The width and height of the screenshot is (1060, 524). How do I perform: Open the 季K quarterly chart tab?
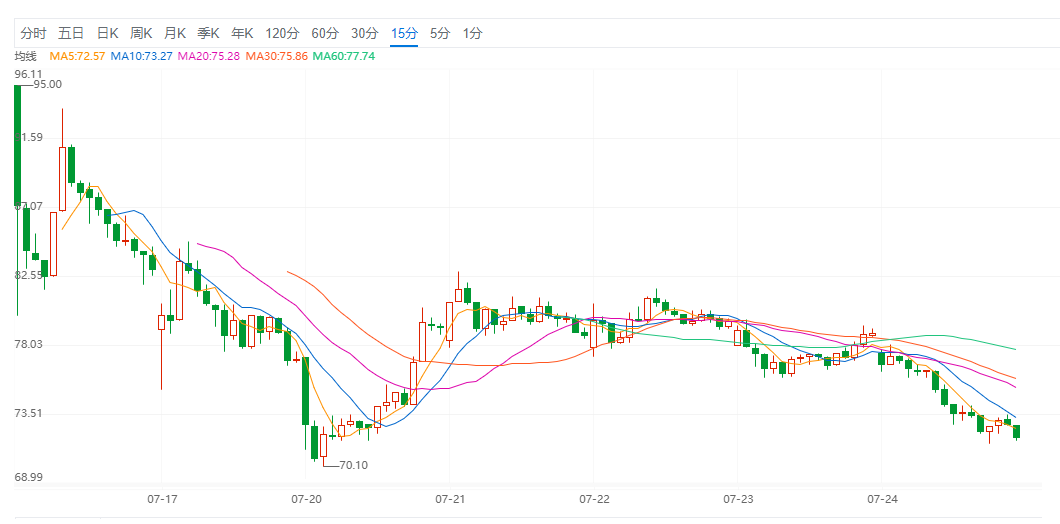click(x=208, y=33)
